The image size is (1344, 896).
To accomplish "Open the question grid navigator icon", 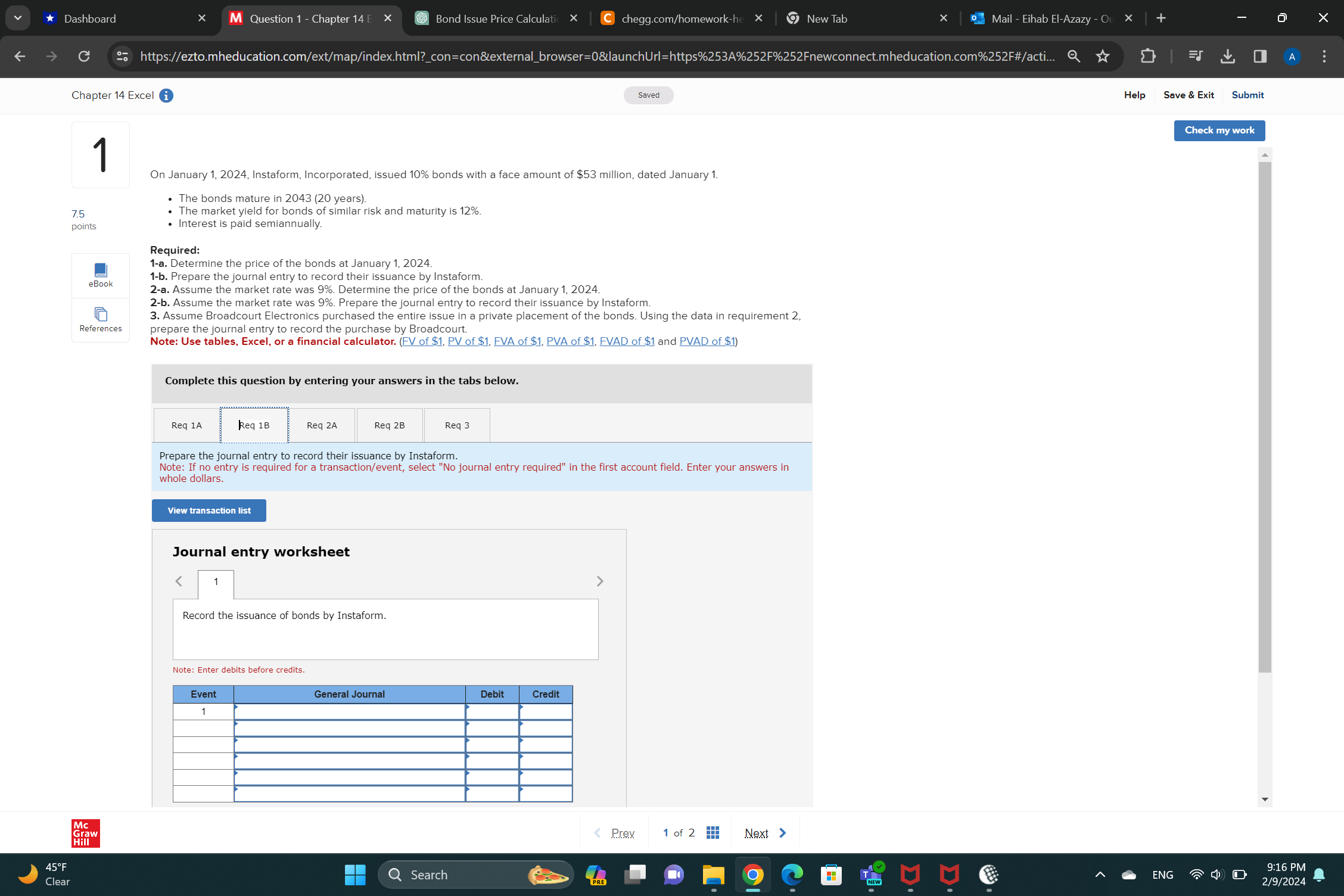I will pyautogui.click(x=713, y=832).
